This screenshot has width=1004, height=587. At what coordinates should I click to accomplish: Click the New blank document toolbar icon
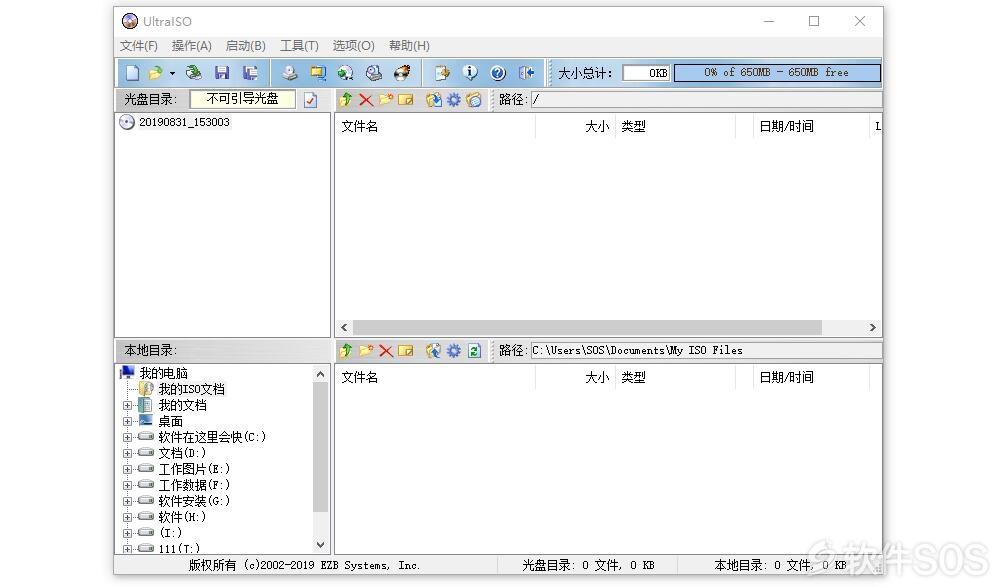click(132, 73)
